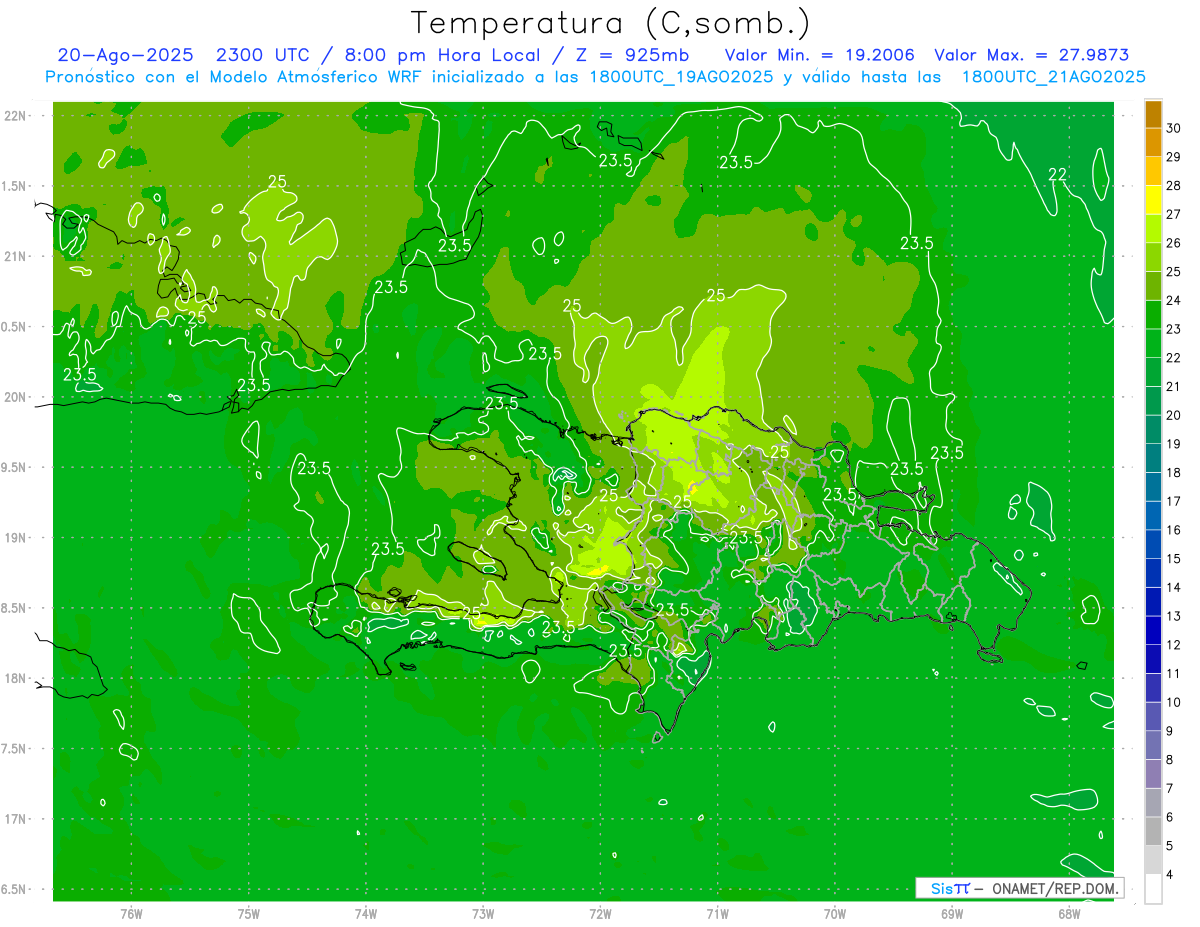
Task: Select the valid-until time "1800UTC_21AGO2025"
Action: point(1053,77)
